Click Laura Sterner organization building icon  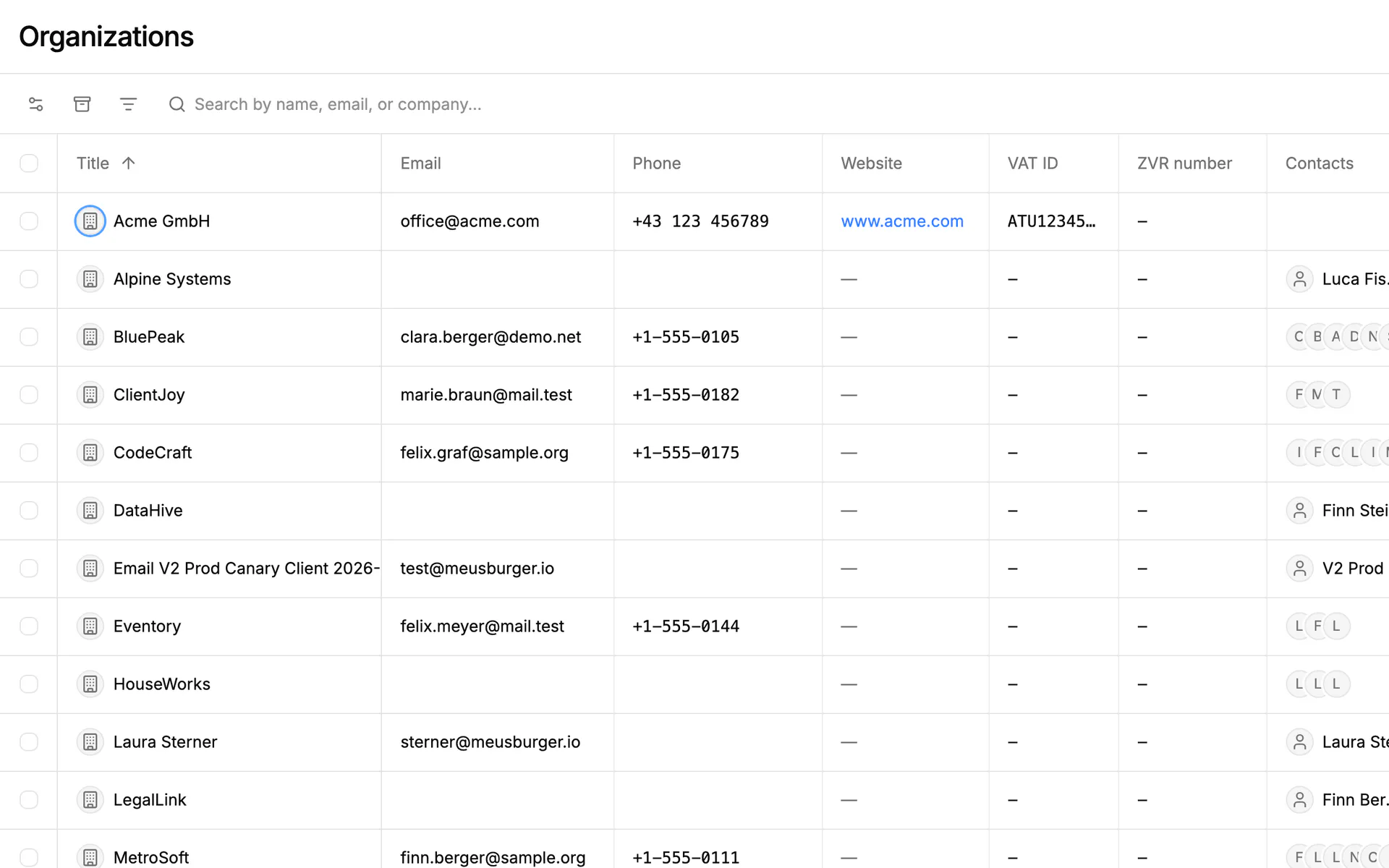click(90, 742)
